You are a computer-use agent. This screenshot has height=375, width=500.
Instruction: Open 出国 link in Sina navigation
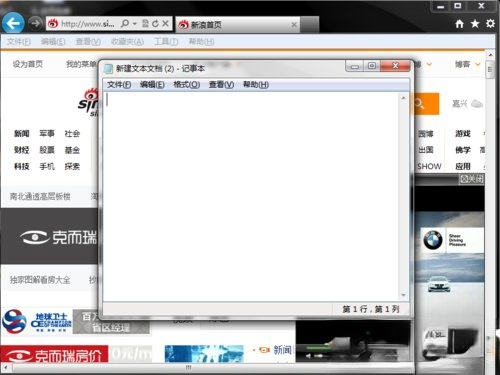426,150
